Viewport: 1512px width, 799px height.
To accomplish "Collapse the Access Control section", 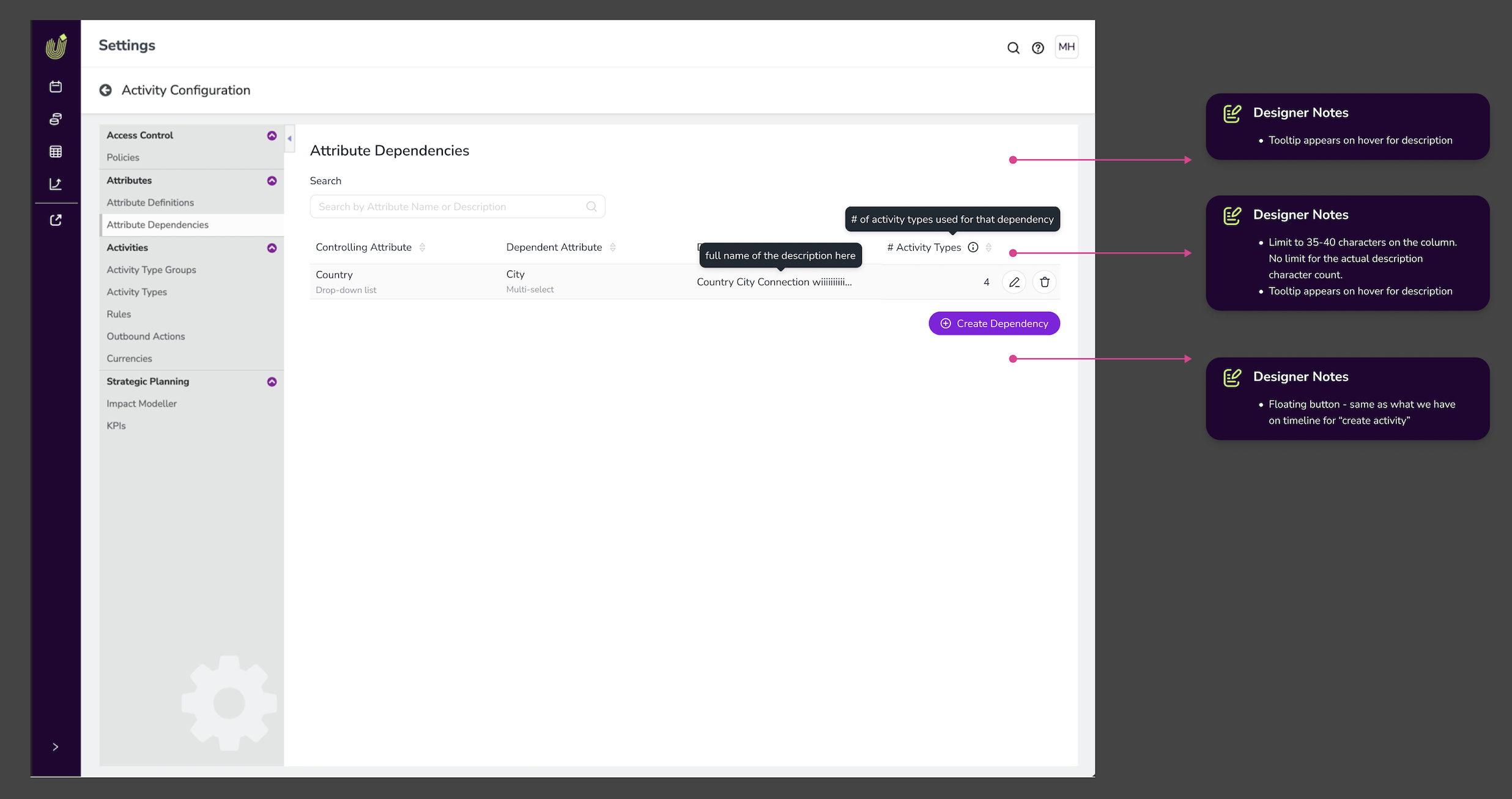I will tap(272, 136).
